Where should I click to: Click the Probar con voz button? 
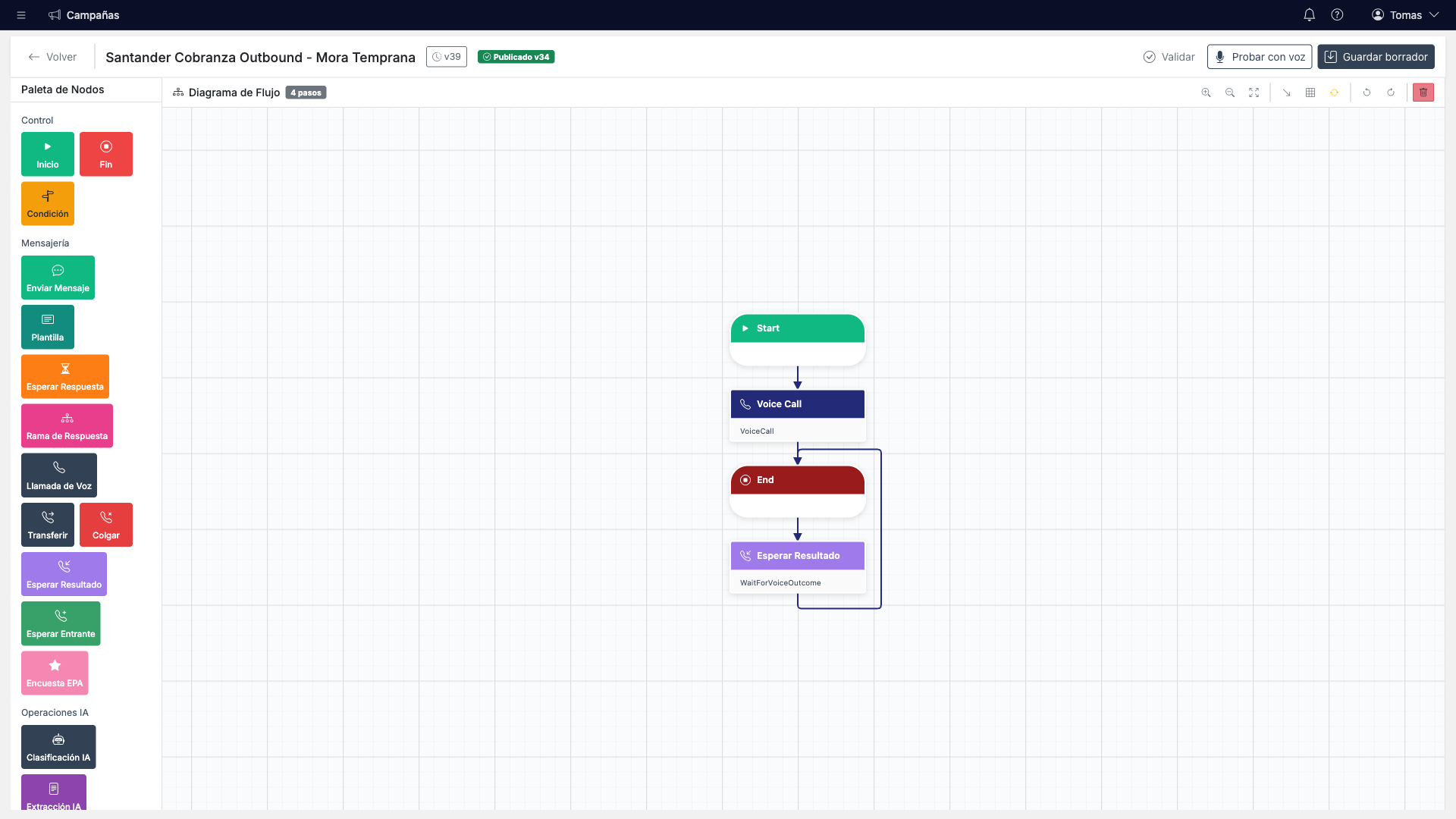click(1260, 57)
